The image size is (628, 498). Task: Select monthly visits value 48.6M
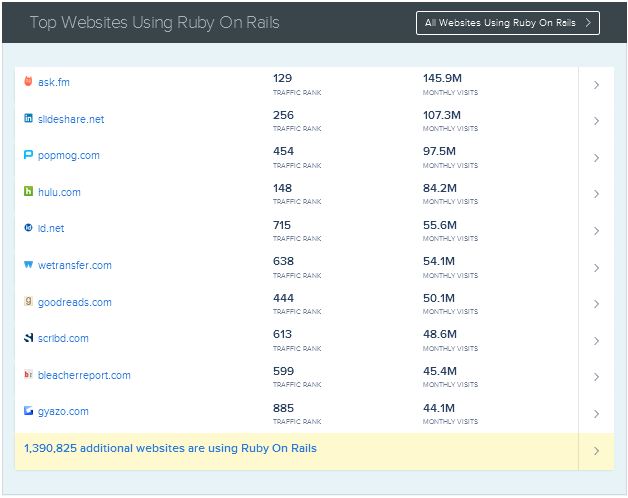440,334
